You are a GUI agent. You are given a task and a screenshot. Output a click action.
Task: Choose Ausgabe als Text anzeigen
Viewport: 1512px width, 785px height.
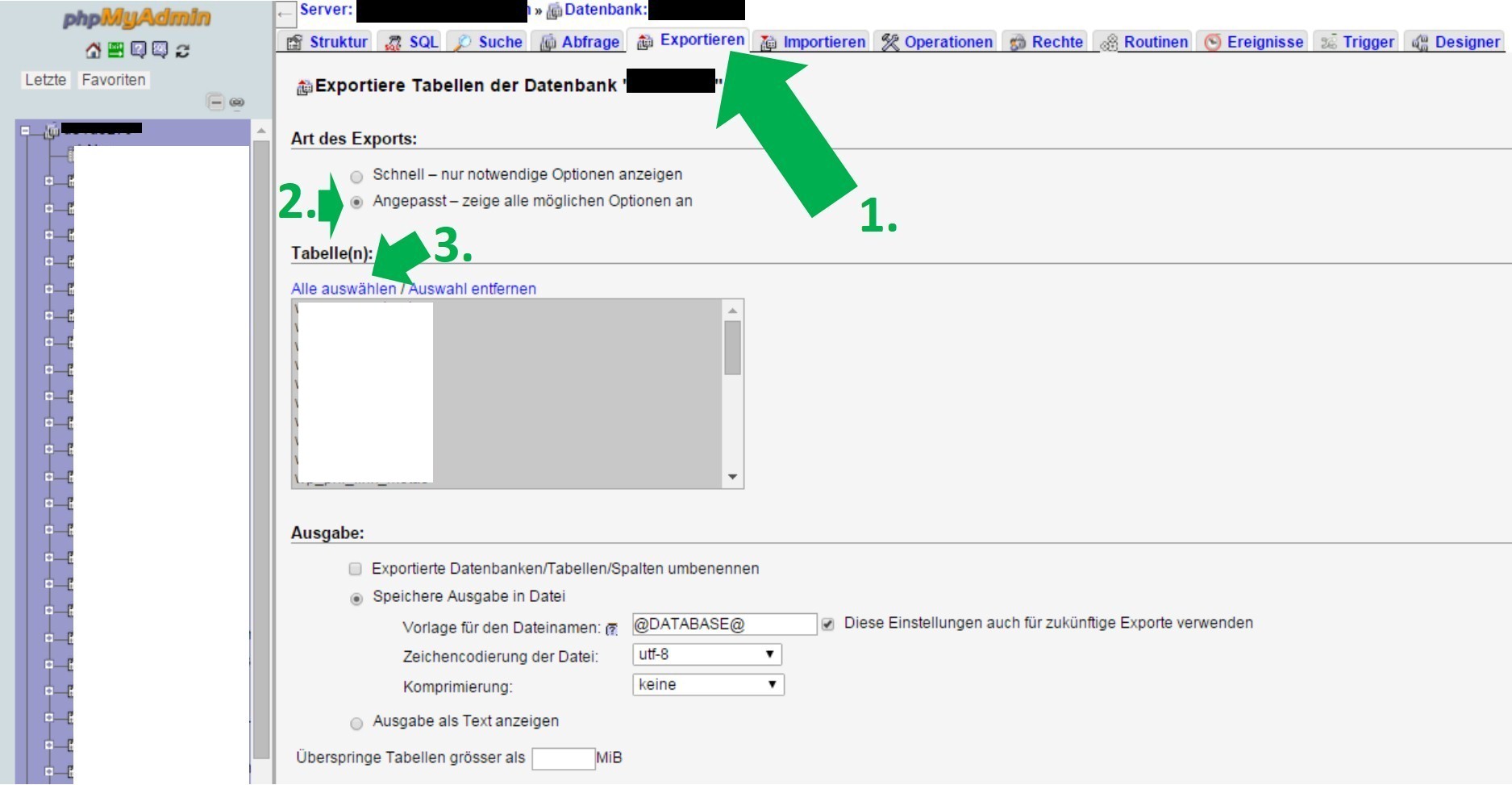(356, 724)
